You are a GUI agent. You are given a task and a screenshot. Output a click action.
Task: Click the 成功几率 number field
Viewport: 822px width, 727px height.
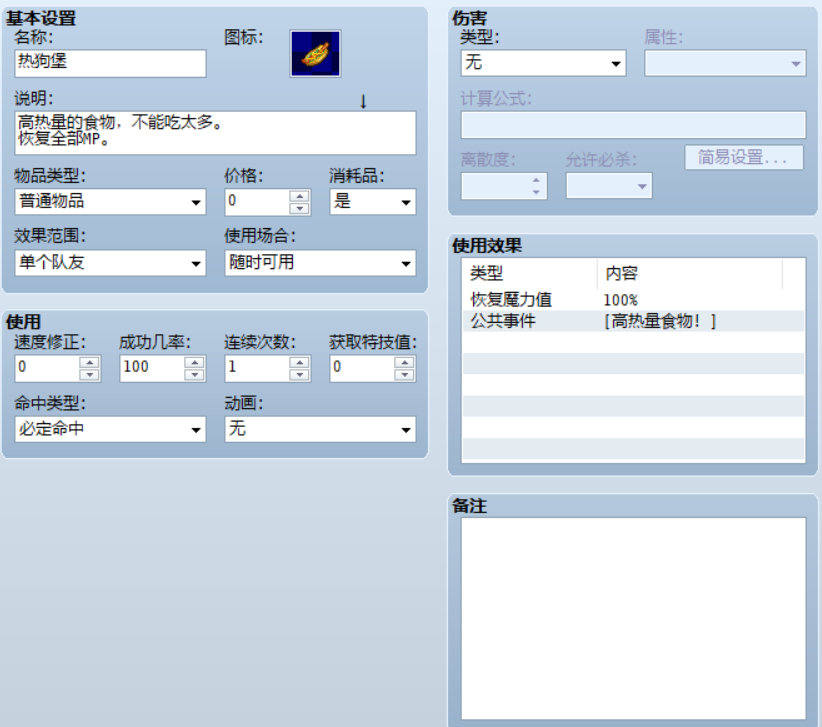tap(152, 368)
